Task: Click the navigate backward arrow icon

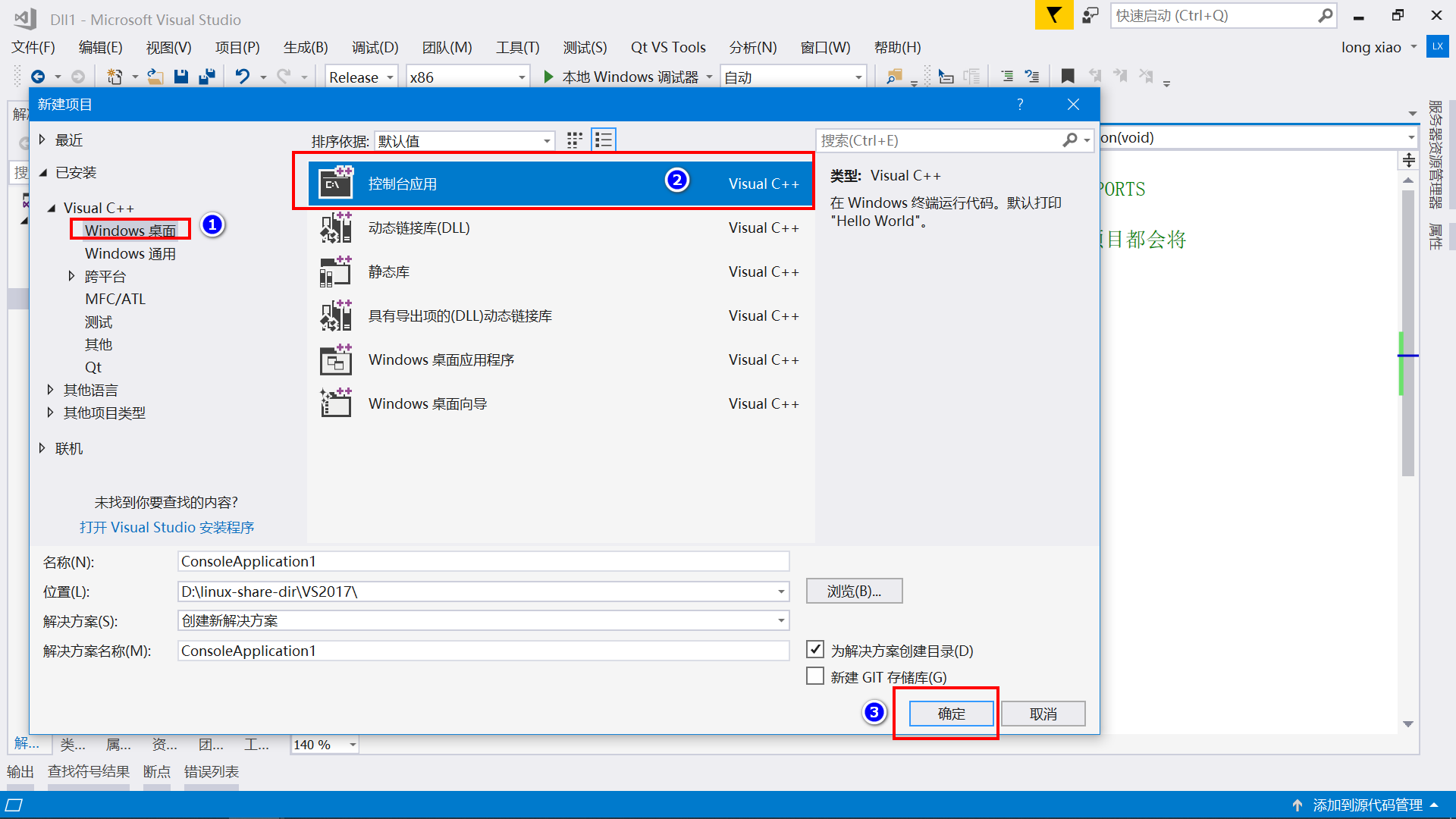Action: tap(38, 77)
